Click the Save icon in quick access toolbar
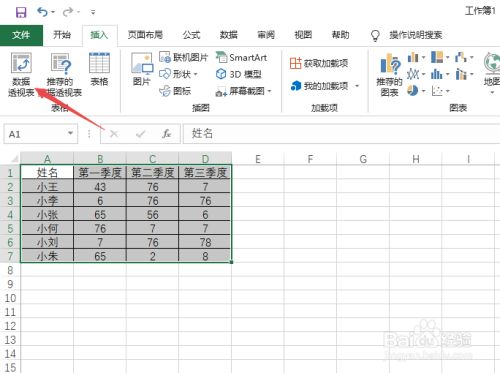Screen dimensions: 500x373 (x=21, y=12)
